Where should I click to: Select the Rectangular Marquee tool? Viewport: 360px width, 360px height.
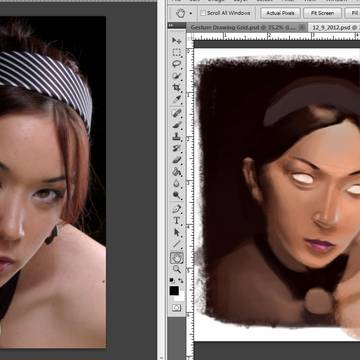[177, 52]
